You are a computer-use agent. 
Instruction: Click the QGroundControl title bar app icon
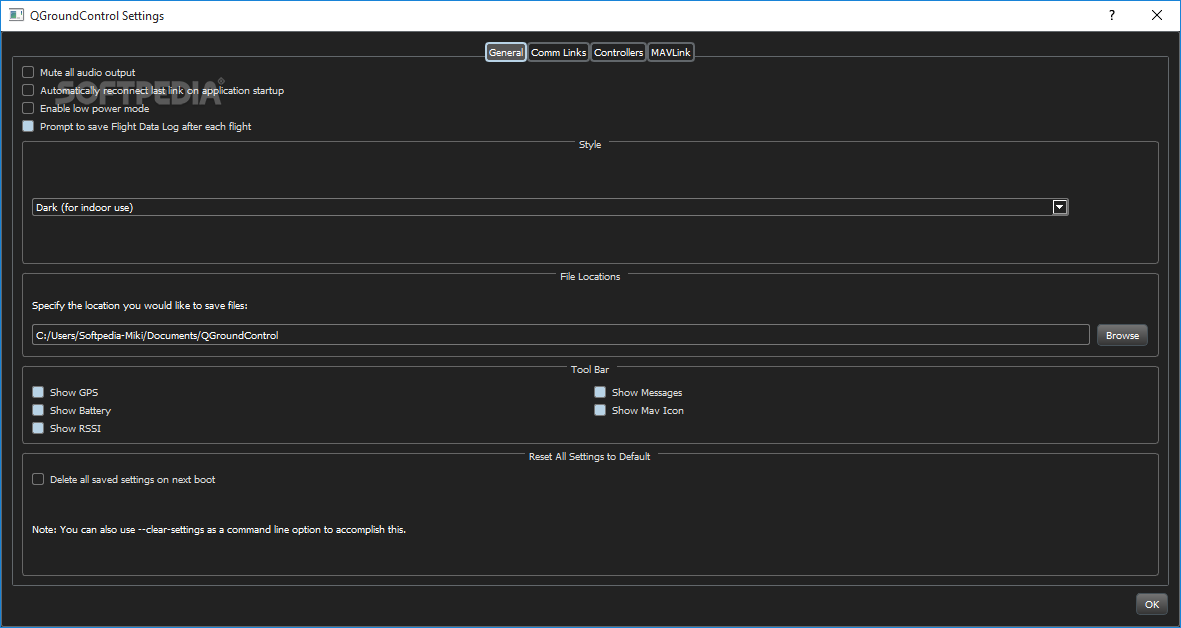point(16,15)
